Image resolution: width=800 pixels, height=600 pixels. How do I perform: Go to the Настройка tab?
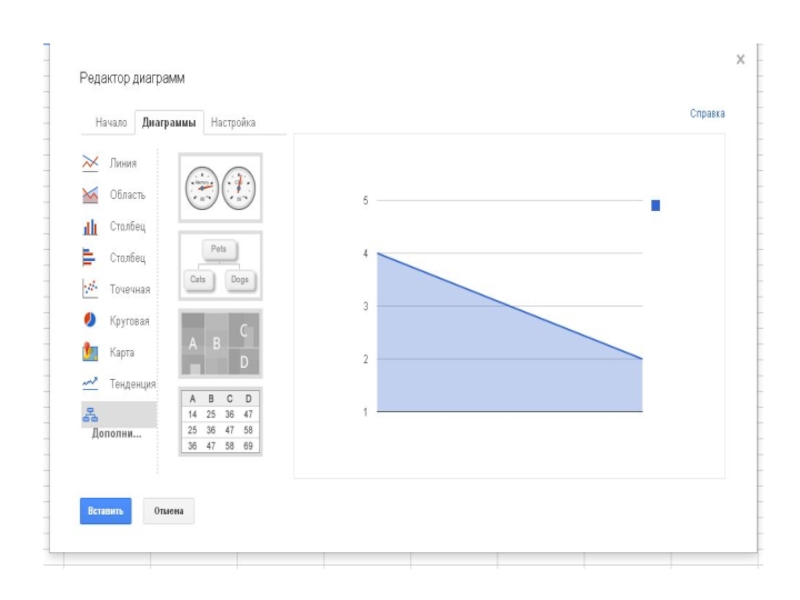click(233, 122)
